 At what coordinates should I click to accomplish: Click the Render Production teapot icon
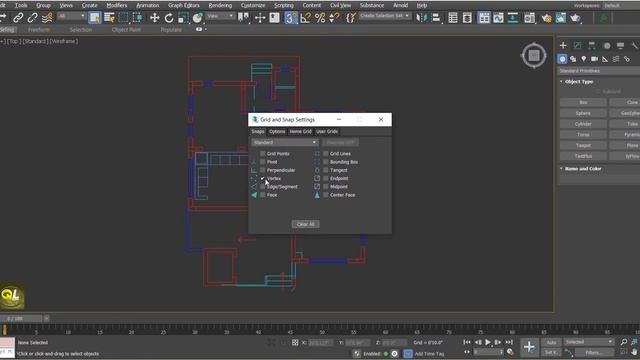click(576, 18)
